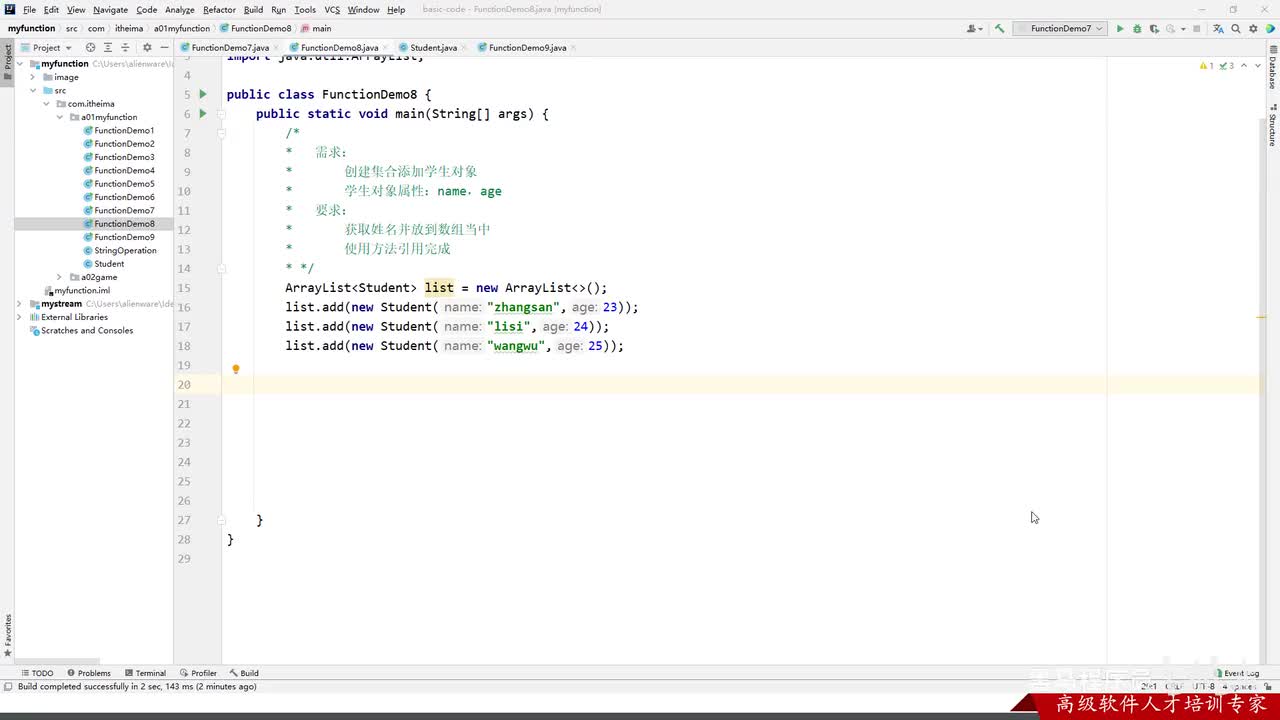
Task: Expand all nodes in the Project panel
Action: click(x=108, y=47)
